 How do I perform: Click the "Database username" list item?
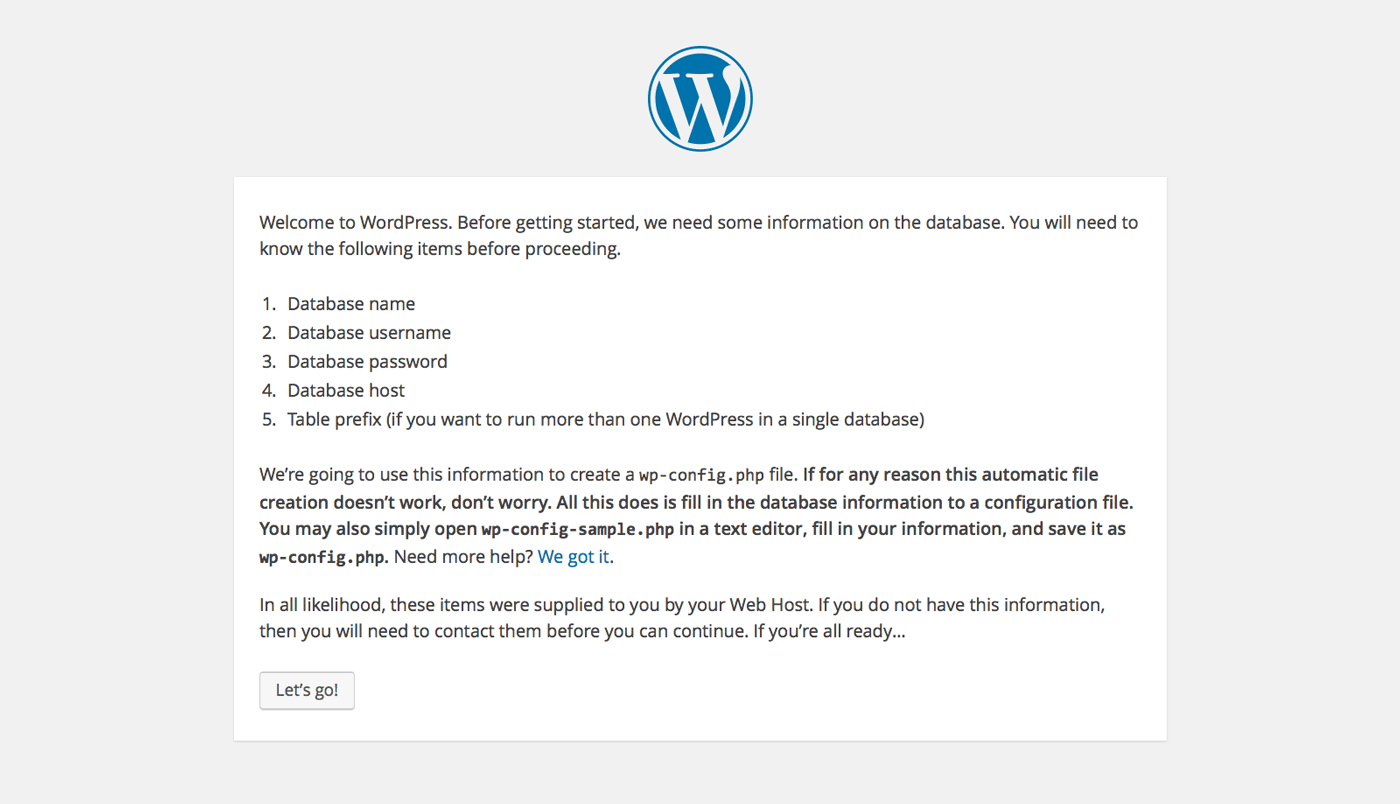click(x=369, y=333)
